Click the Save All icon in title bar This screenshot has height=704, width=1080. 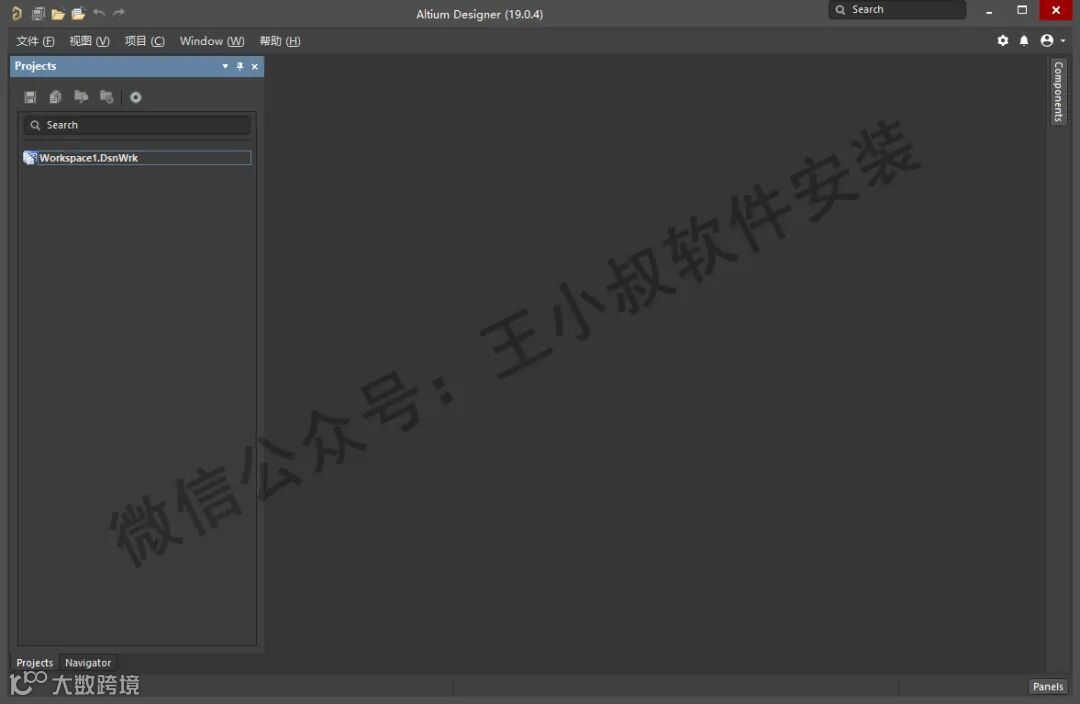[x=39, y=13]
